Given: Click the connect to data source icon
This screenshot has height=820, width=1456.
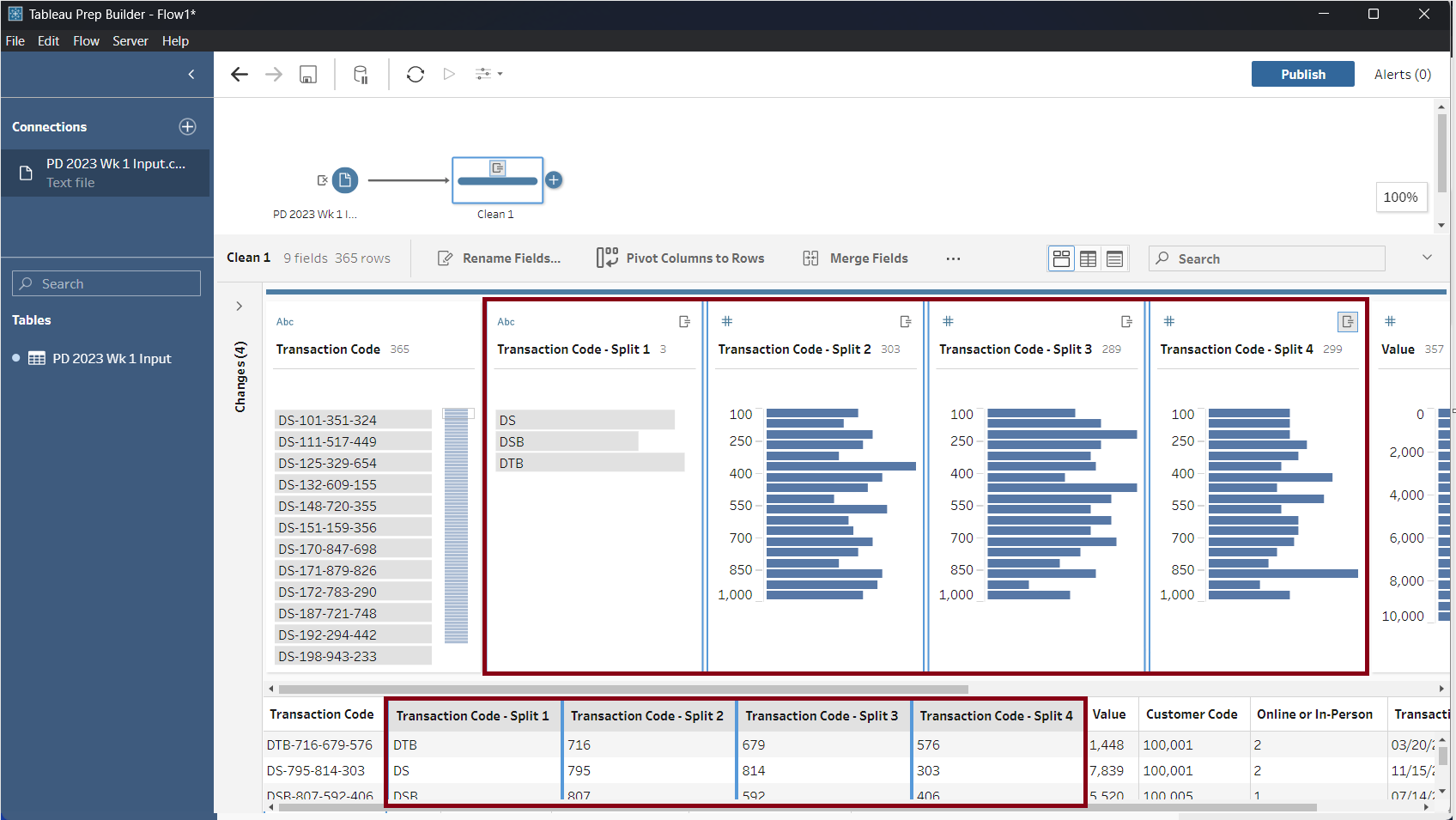Looking at the screenshot, I should point(361,75).
